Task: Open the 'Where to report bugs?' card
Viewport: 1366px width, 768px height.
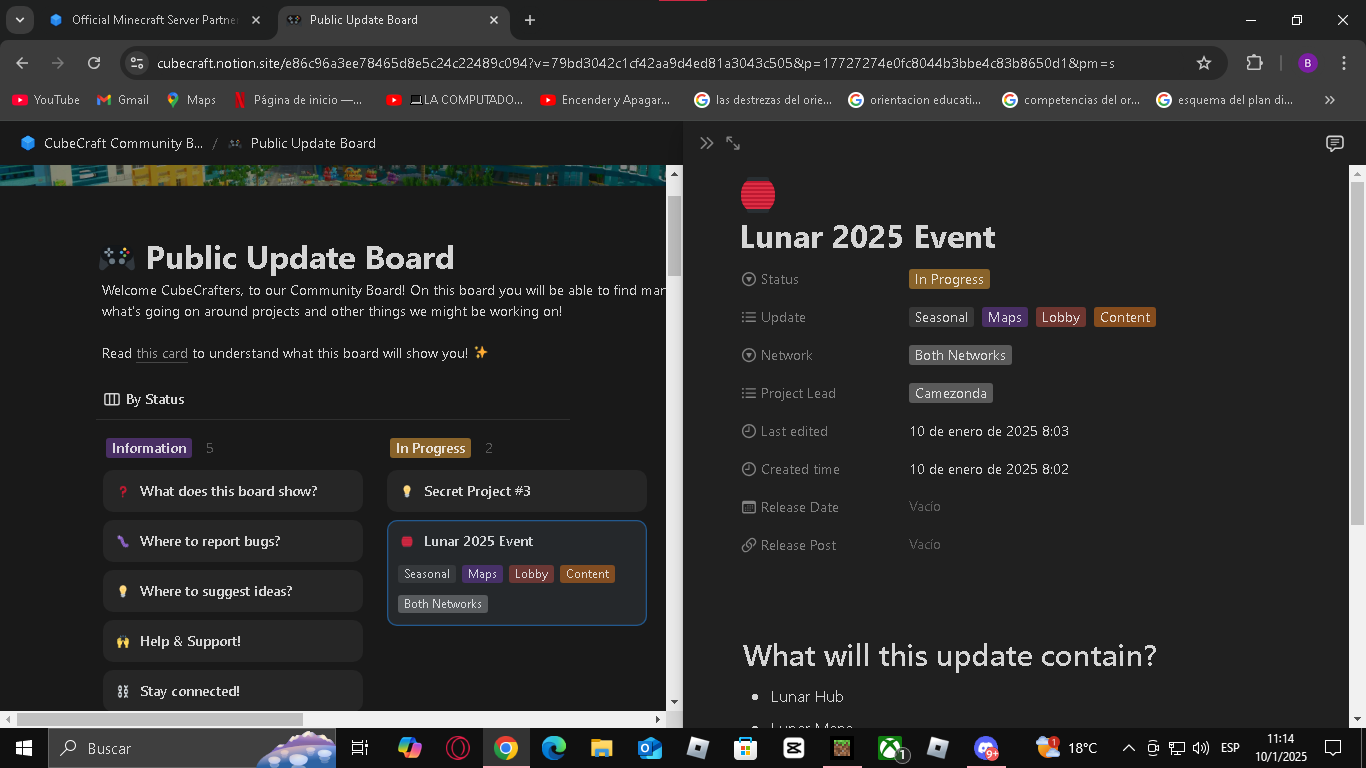Action: 233,541
